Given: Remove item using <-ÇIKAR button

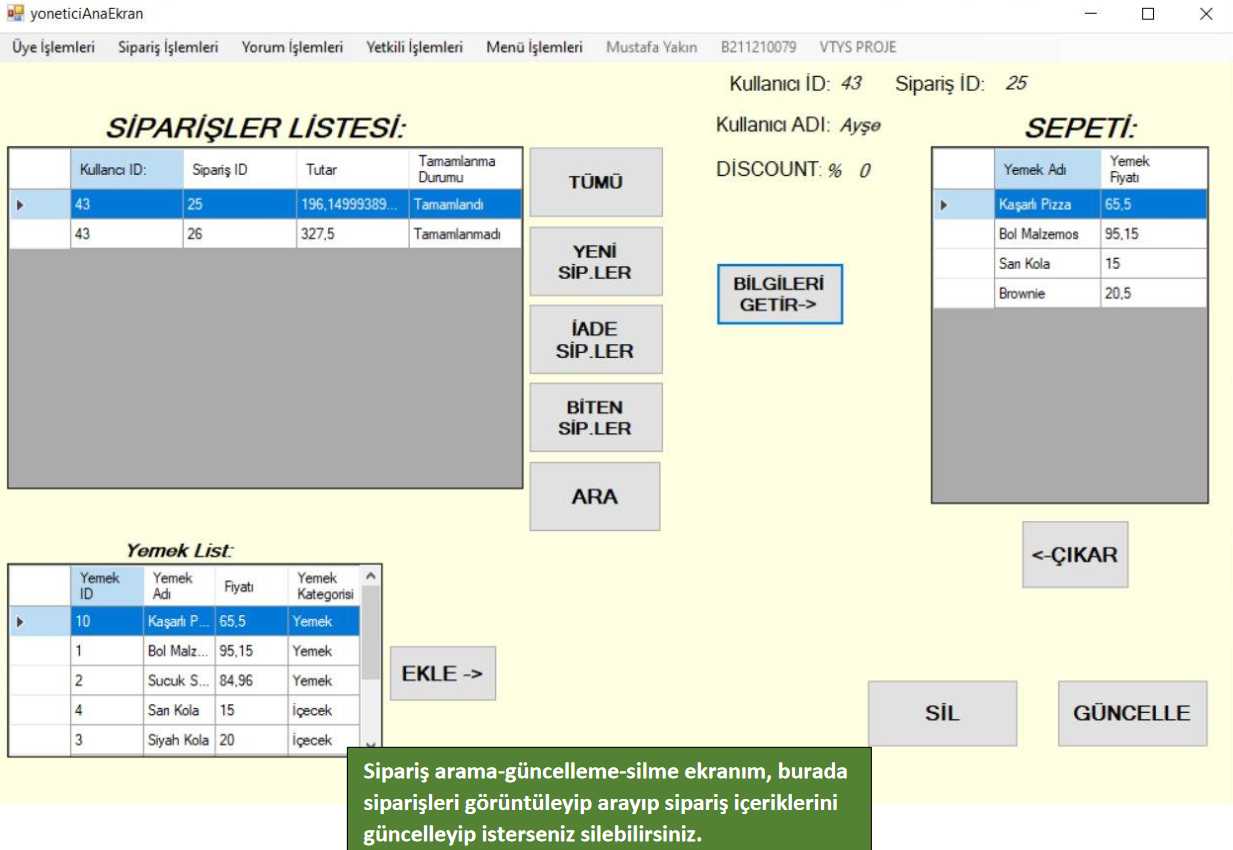Looking at the screenshot, I should 1074,555.
